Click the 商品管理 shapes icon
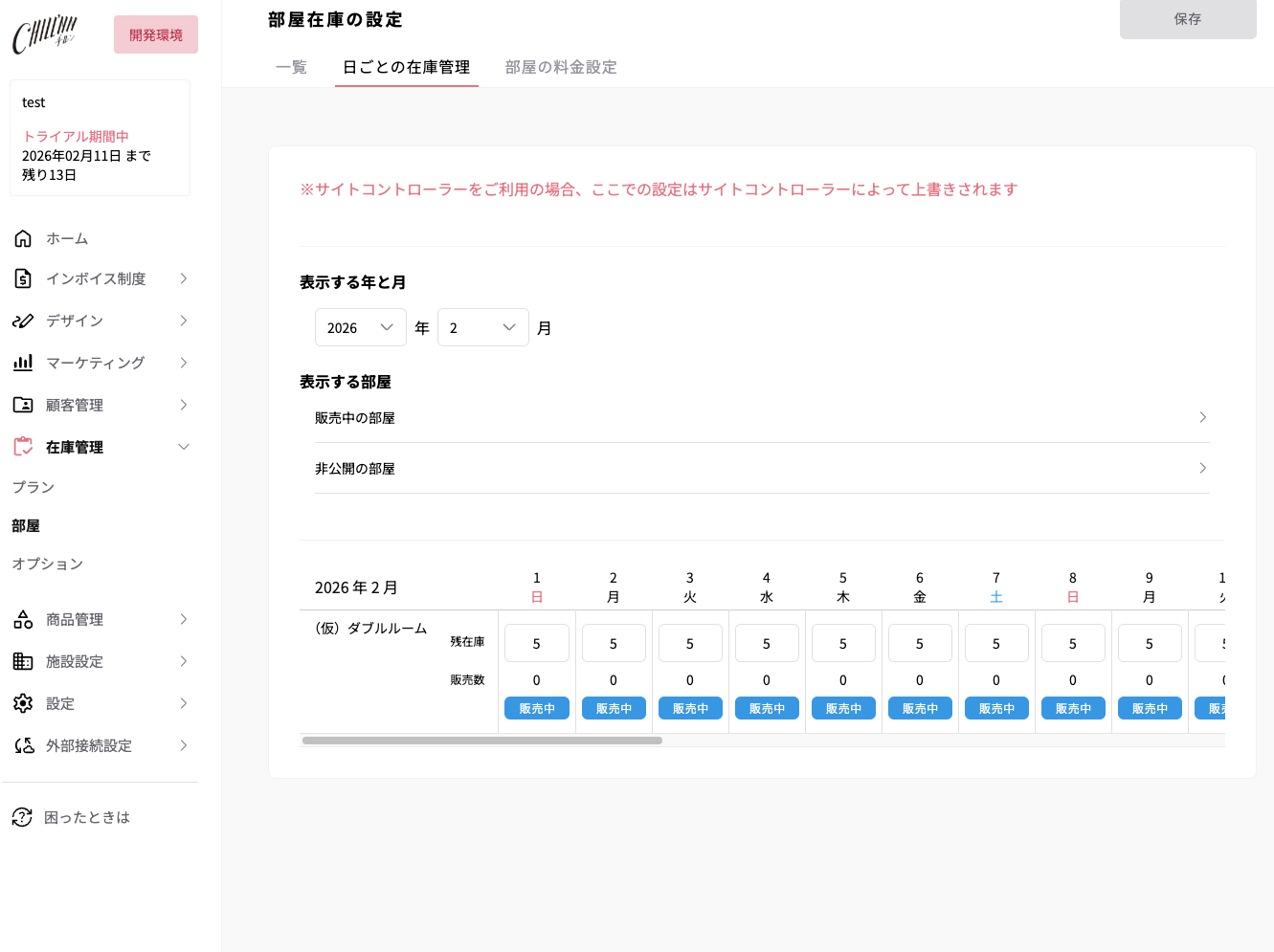Screen dimensions: 1274x952 pos(23,619)
